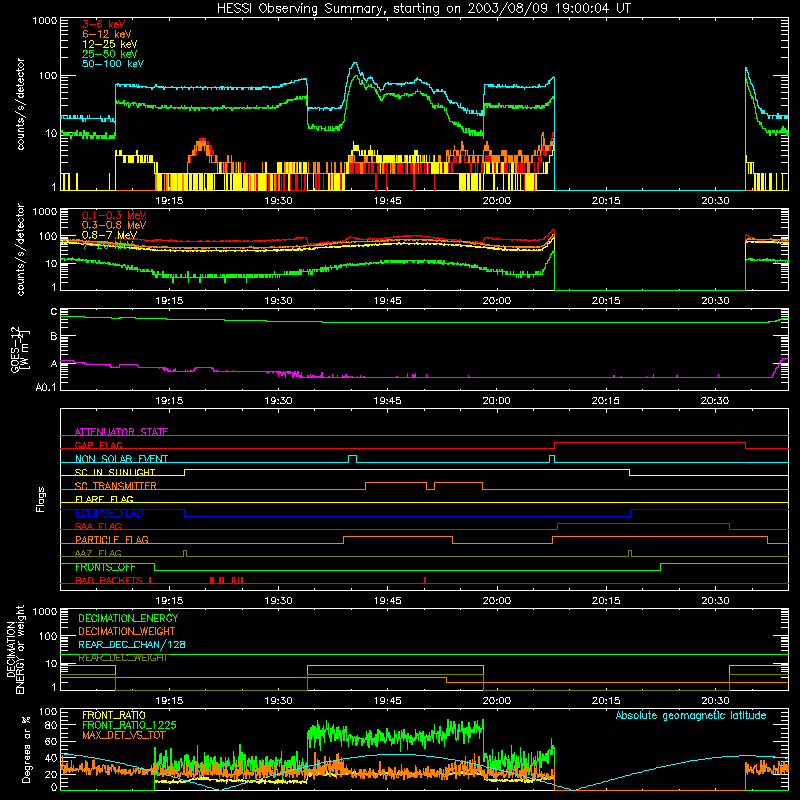Click 20:00 tick under the MeV counts panel
Viewport: 800px width, 800px height.
tap(496, 301)
